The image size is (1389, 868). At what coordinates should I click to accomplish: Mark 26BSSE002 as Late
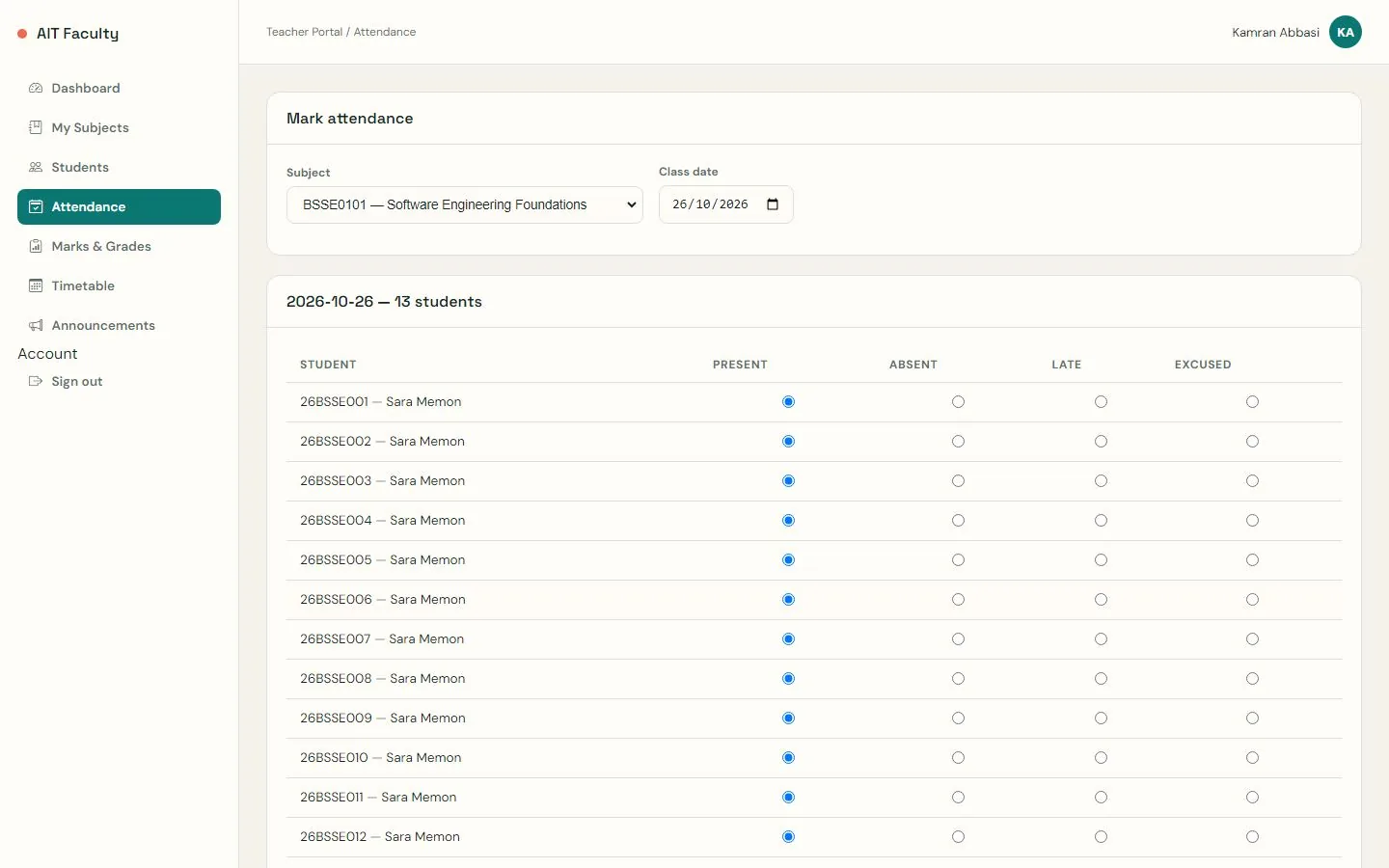(x=1101, y=442)
